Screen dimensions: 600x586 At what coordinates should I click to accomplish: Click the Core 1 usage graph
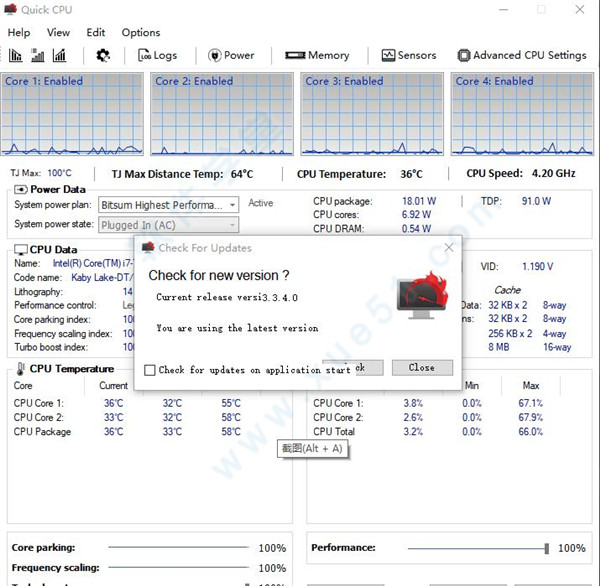click(x=73, y=120)
